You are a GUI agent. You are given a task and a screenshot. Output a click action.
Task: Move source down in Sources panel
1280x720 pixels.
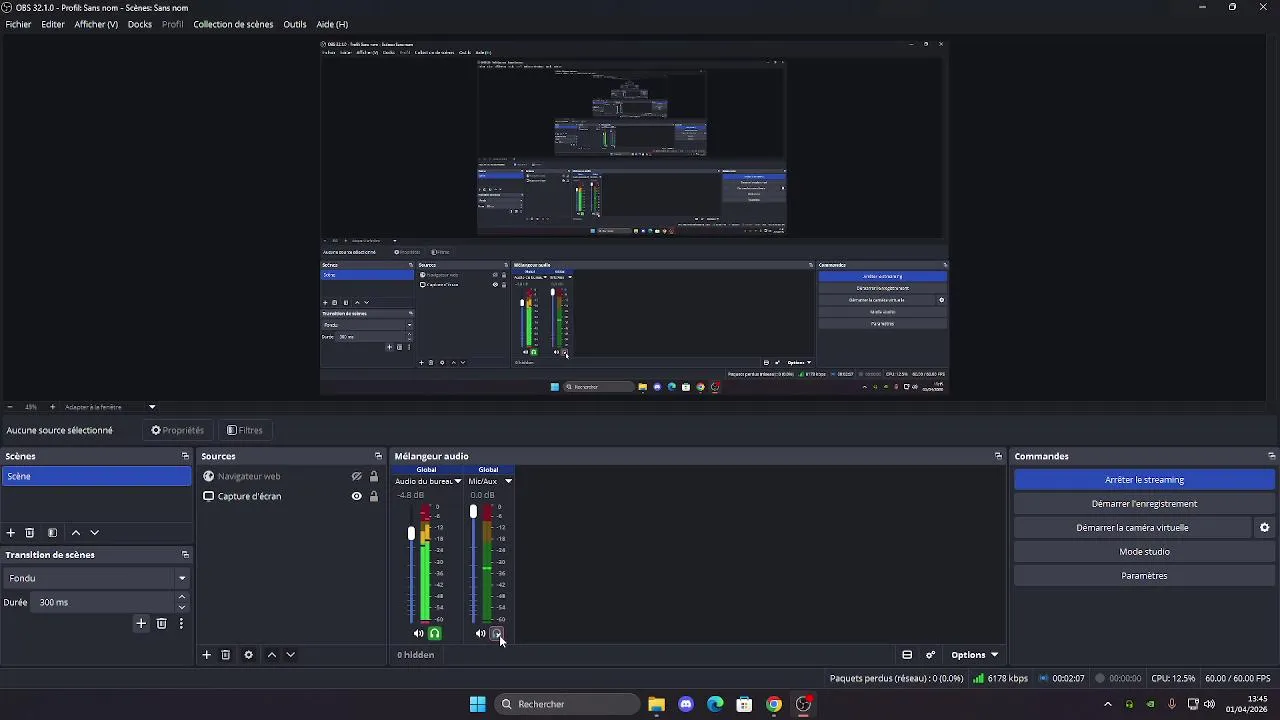(291, 655)
